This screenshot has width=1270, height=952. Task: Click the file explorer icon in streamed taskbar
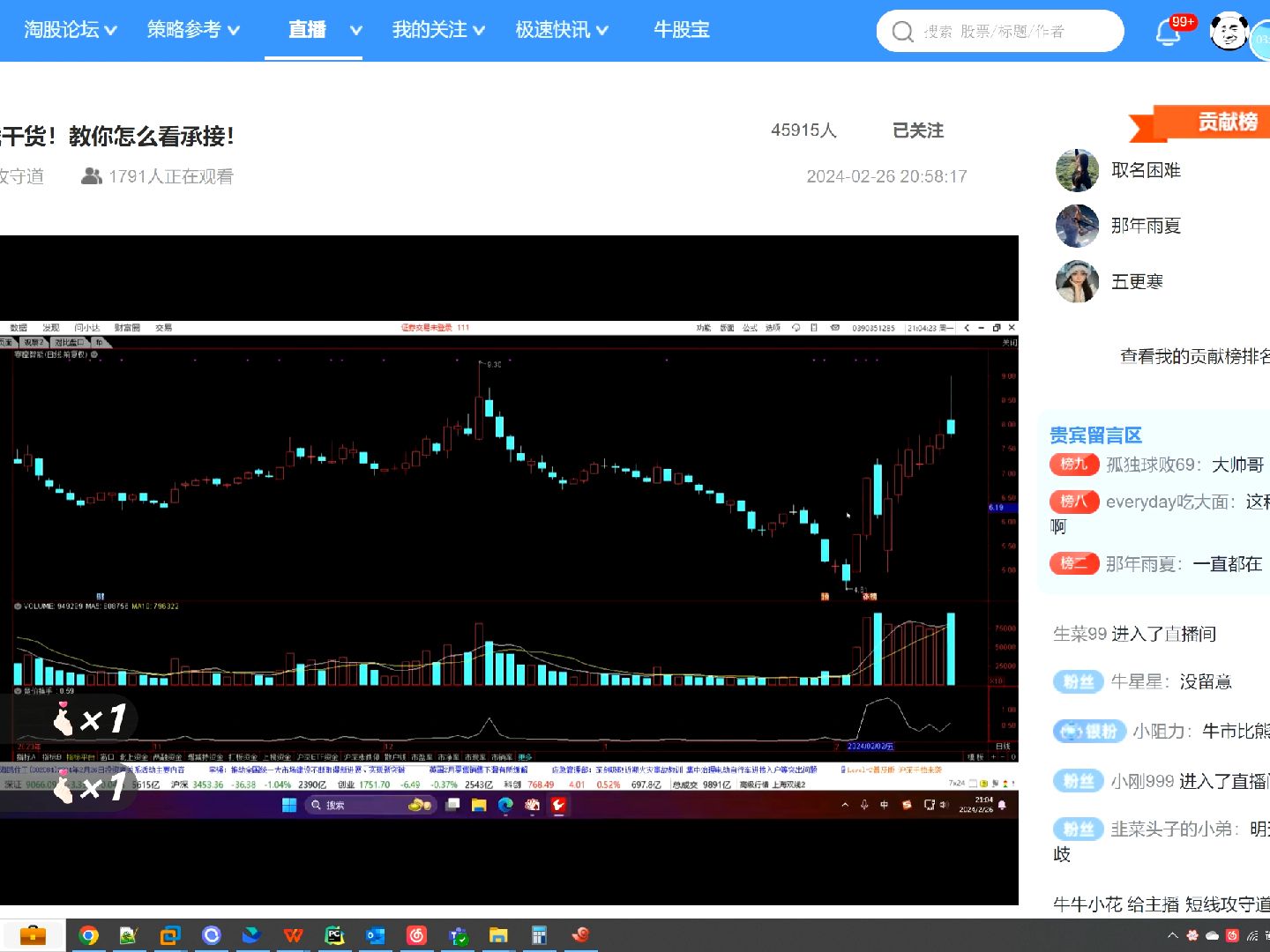point(479,805)
